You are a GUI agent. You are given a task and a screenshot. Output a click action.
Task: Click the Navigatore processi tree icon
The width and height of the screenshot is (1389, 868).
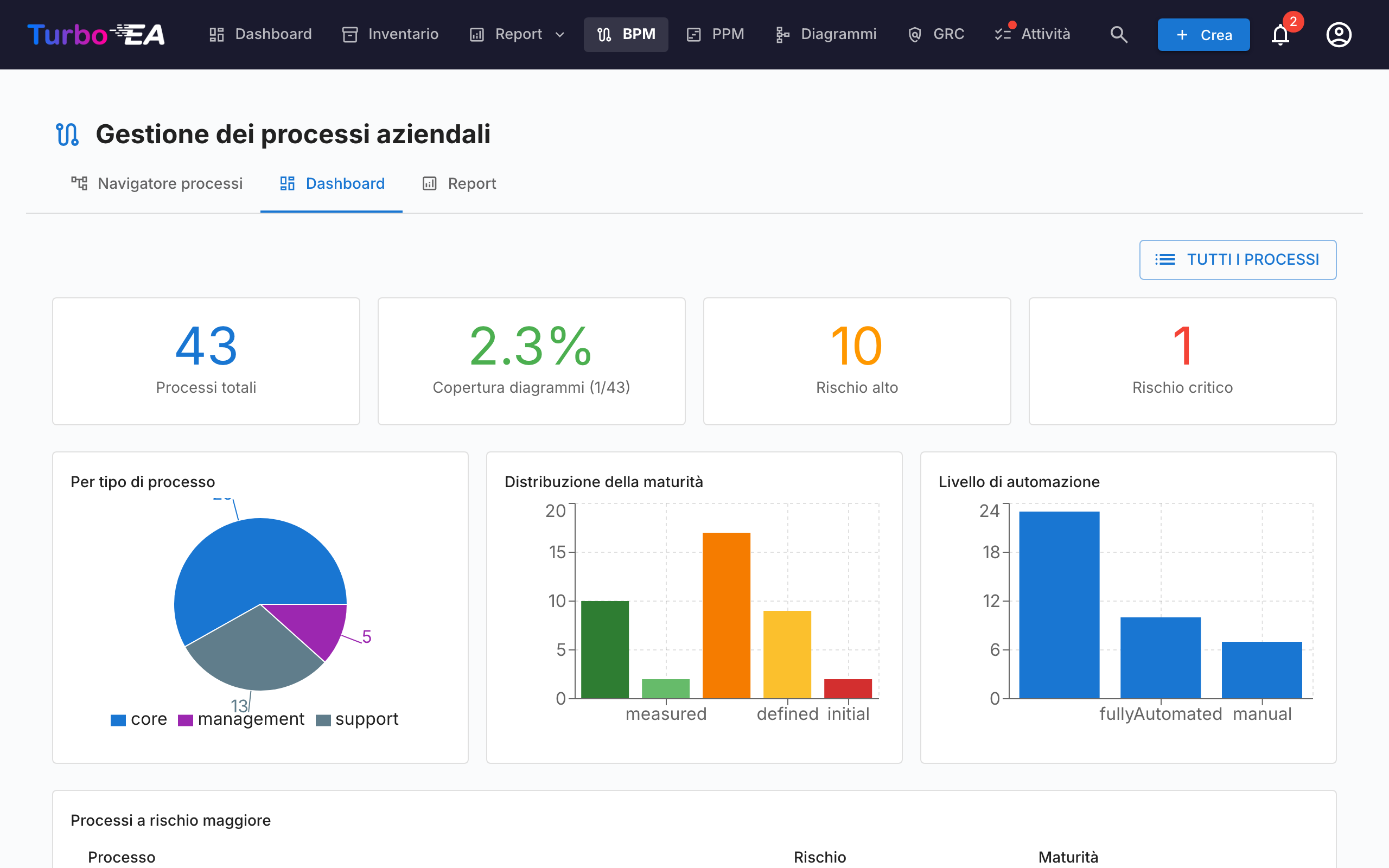[x=79, y=183]
